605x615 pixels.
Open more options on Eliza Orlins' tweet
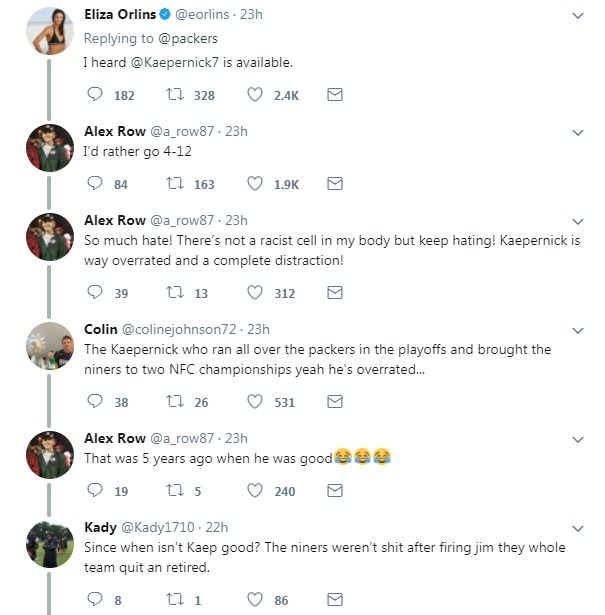tap(577, 17)
